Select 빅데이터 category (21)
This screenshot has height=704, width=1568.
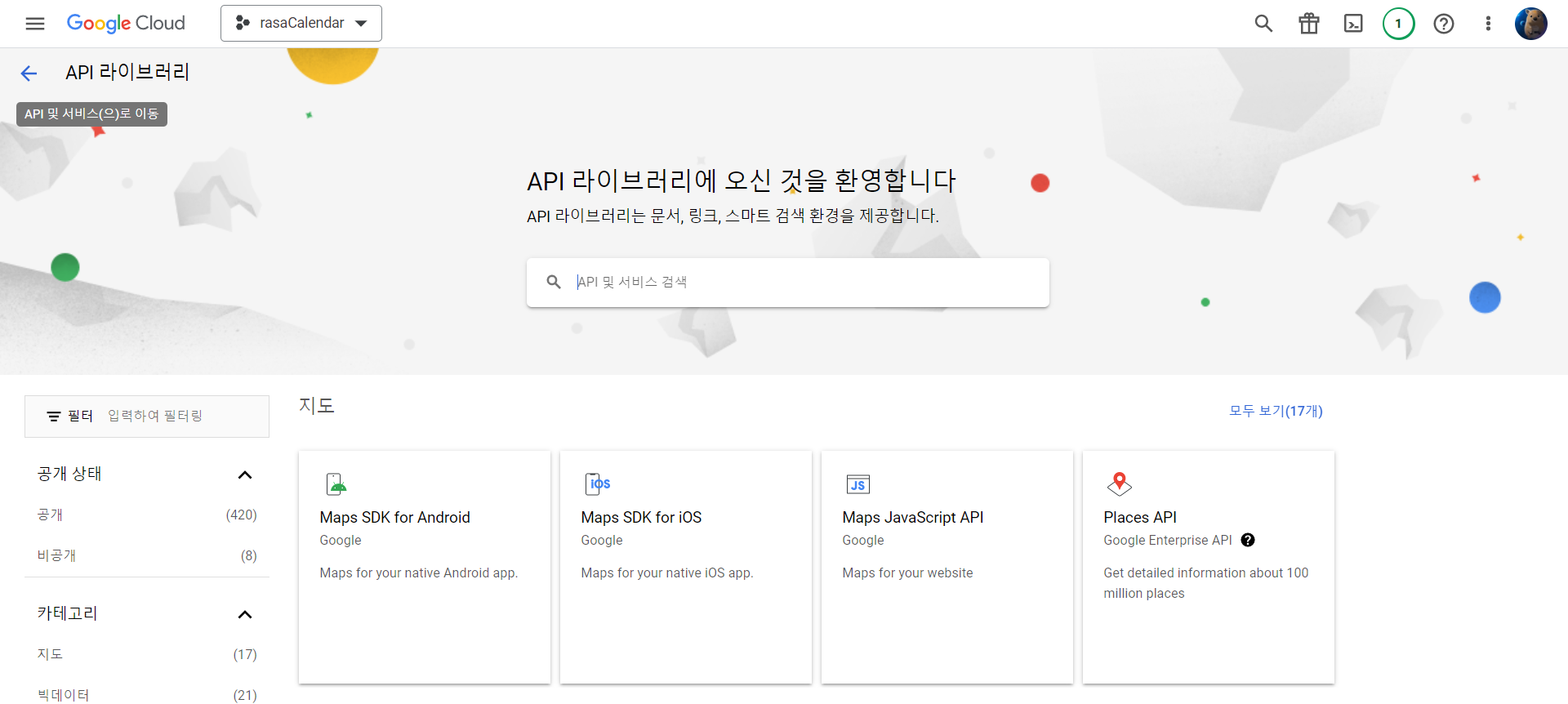tap(147, 695)
